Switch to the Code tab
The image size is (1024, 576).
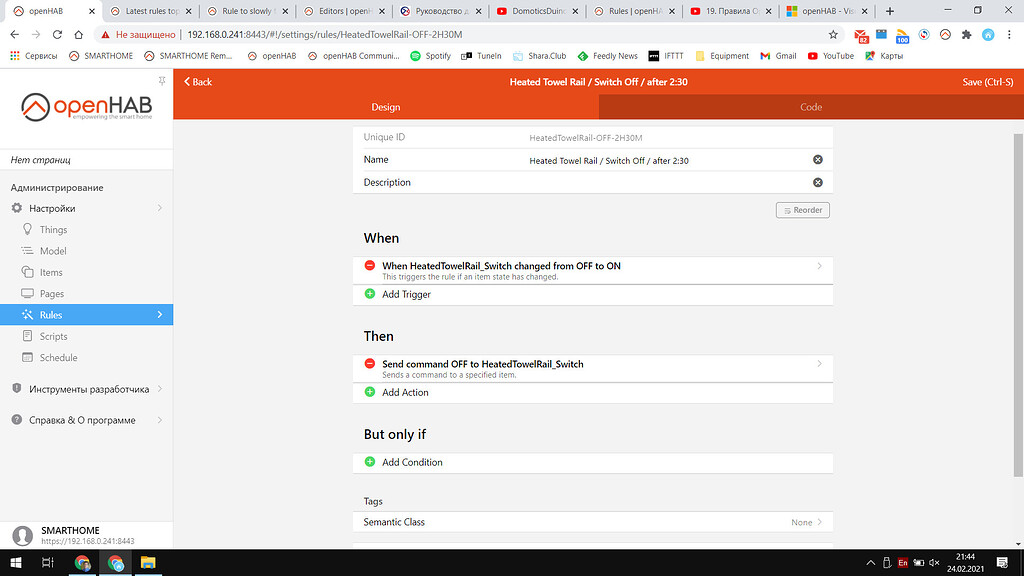tap(811, 105)
